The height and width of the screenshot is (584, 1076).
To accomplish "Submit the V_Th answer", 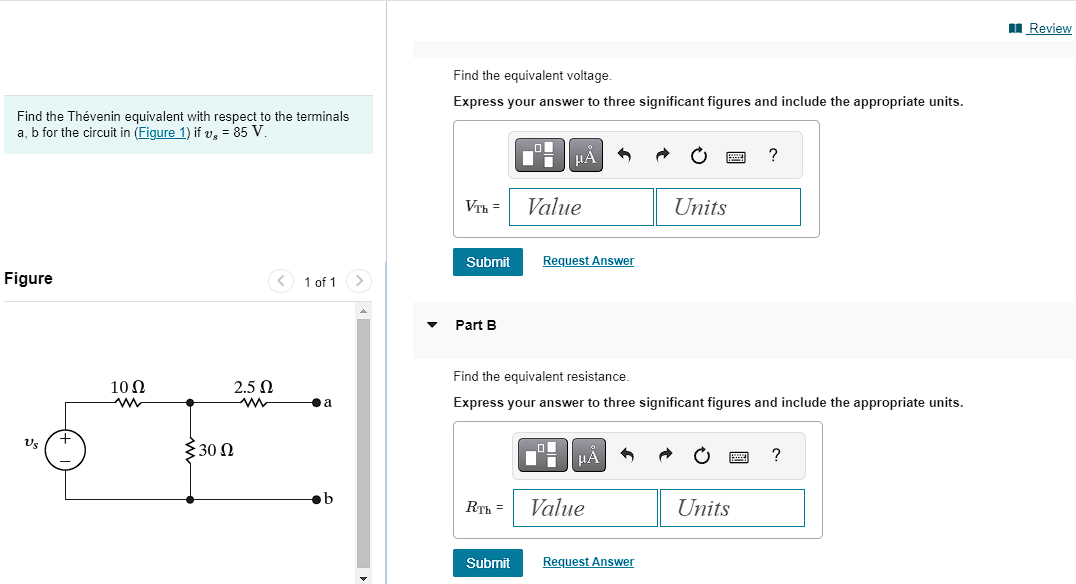I will (x=487, y=261).
